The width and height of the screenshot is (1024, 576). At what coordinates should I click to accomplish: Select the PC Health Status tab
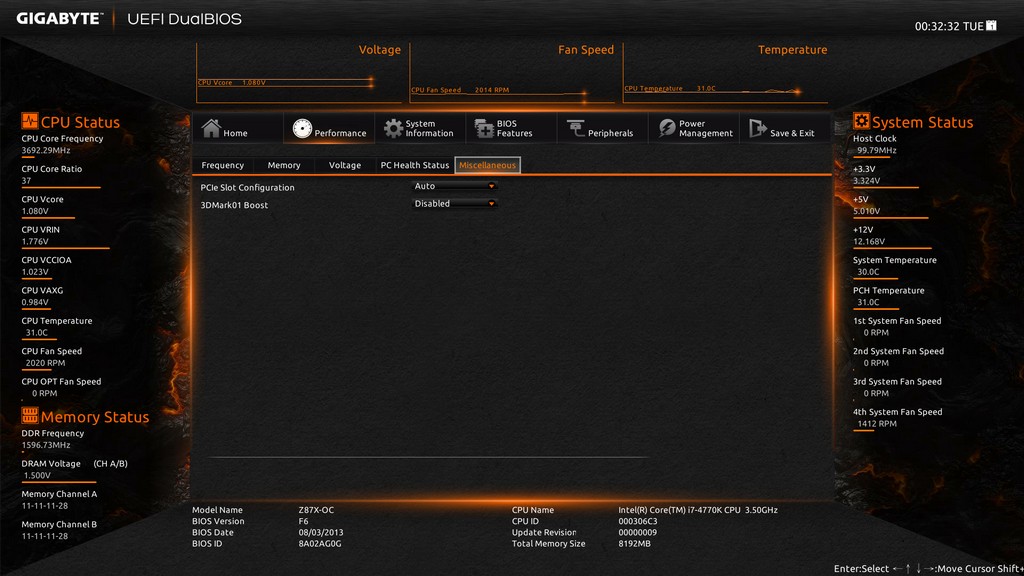415,165
